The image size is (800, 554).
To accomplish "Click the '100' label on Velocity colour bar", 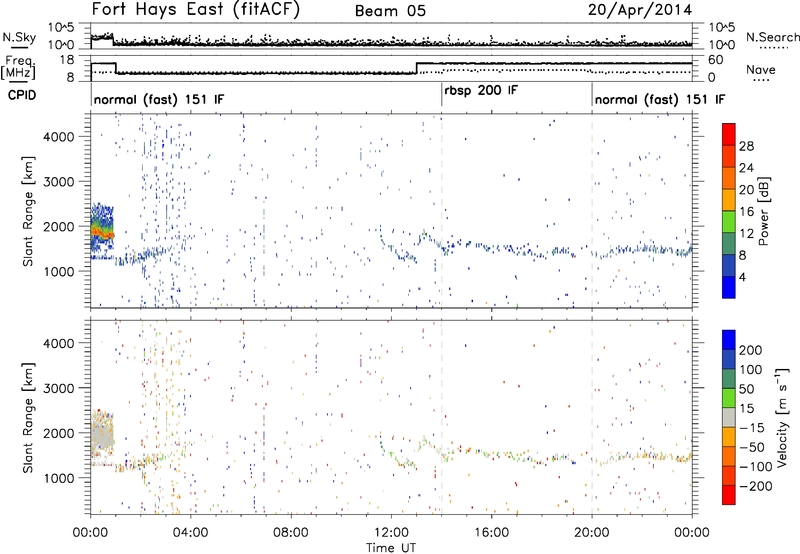I will (x=751, y=370).
